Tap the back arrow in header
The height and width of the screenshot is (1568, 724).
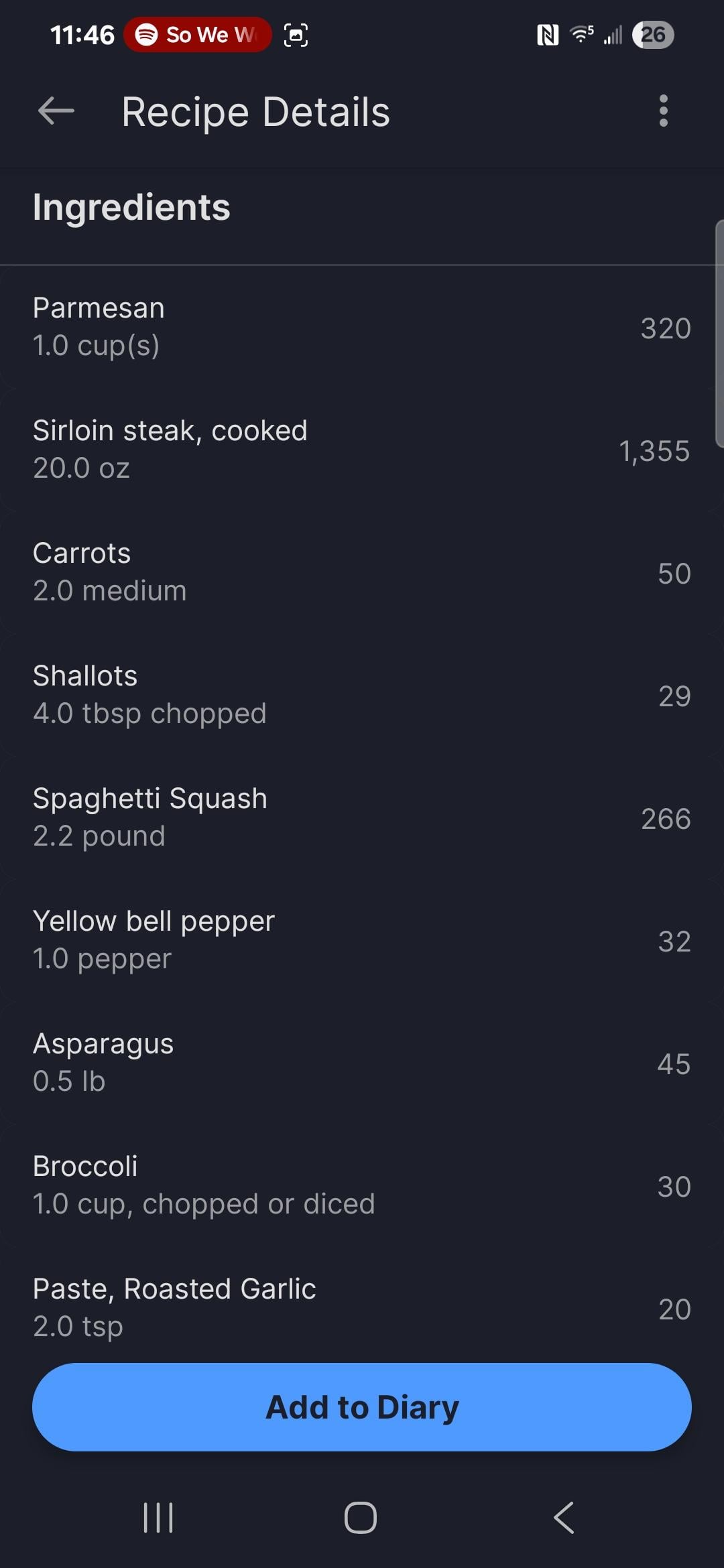(x=56, y=111)
